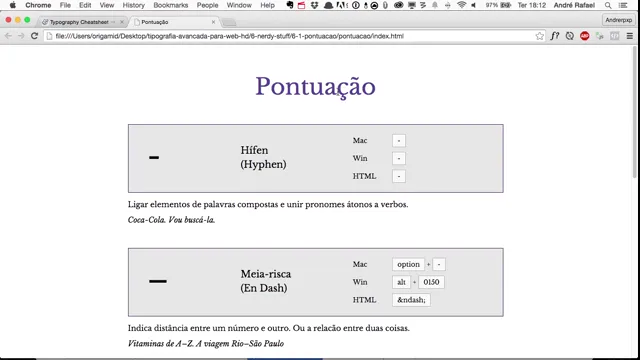This screenshot has height=360, width=640.
Task: Click the Dropbox menu bar icon
Action: (314, 5)
